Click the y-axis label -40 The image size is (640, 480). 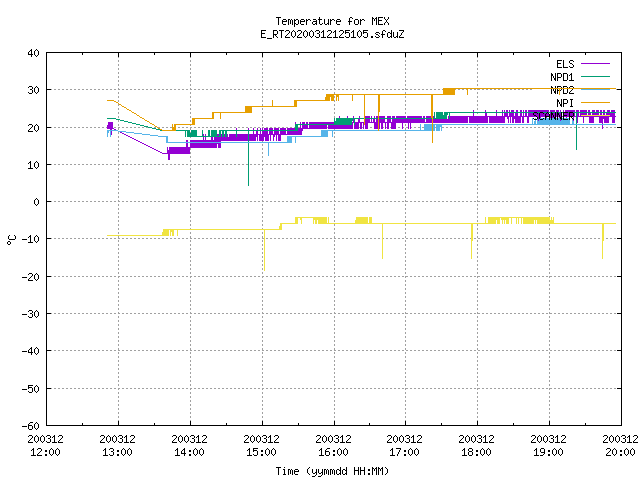pos(30,351)
